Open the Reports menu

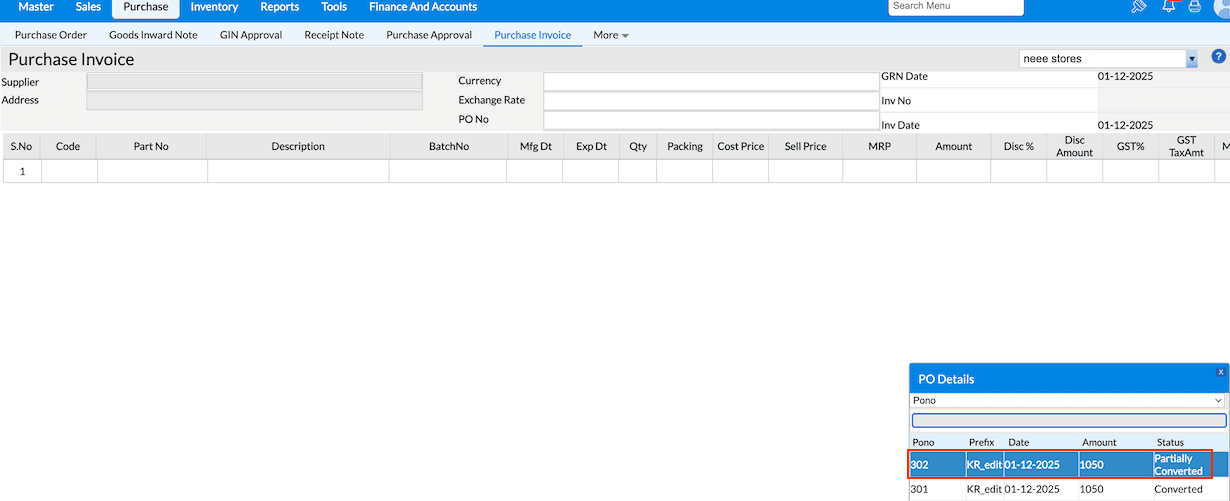(280, 7)
